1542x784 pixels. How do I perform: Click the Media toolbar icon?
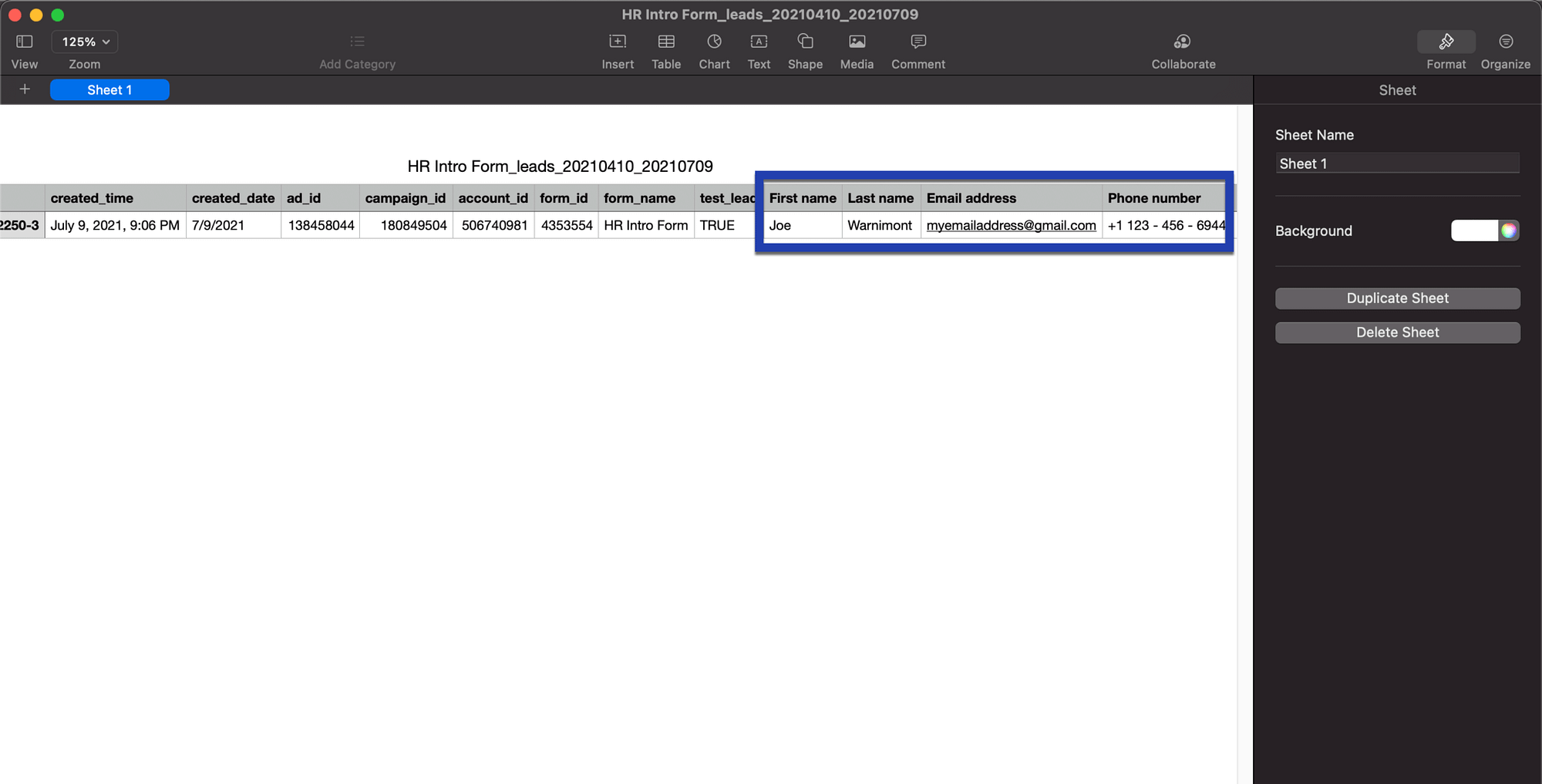point(856,42)
